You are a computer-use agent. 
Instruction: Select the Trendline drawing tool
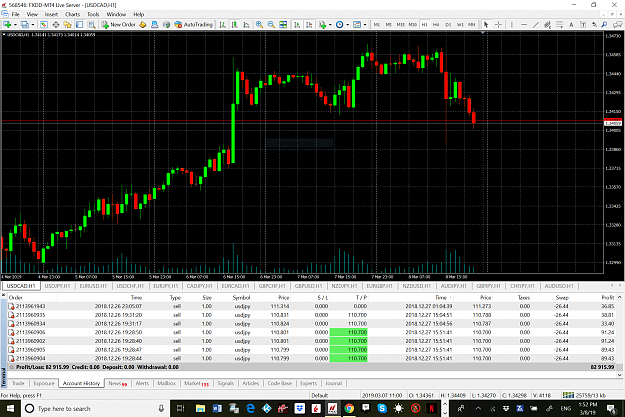pyautogui.click(x=536, y=25)
